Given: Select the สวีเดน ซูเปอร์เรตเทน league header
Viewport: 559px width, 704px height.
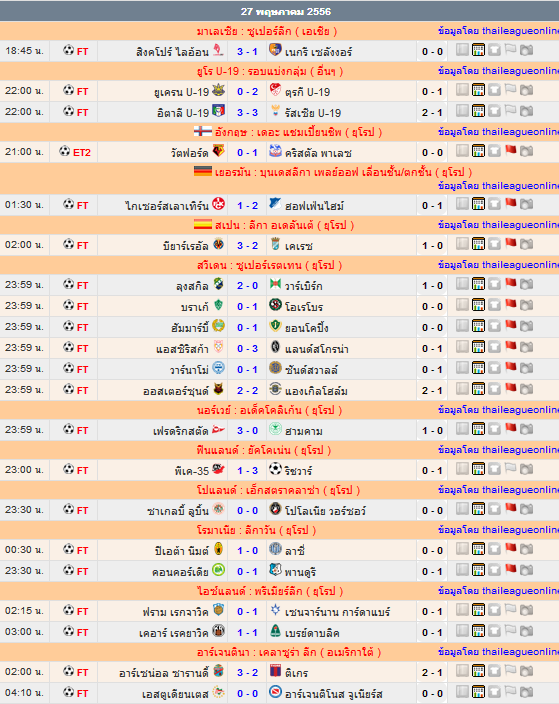Looking at the screenshot, I should pos(269,265).
